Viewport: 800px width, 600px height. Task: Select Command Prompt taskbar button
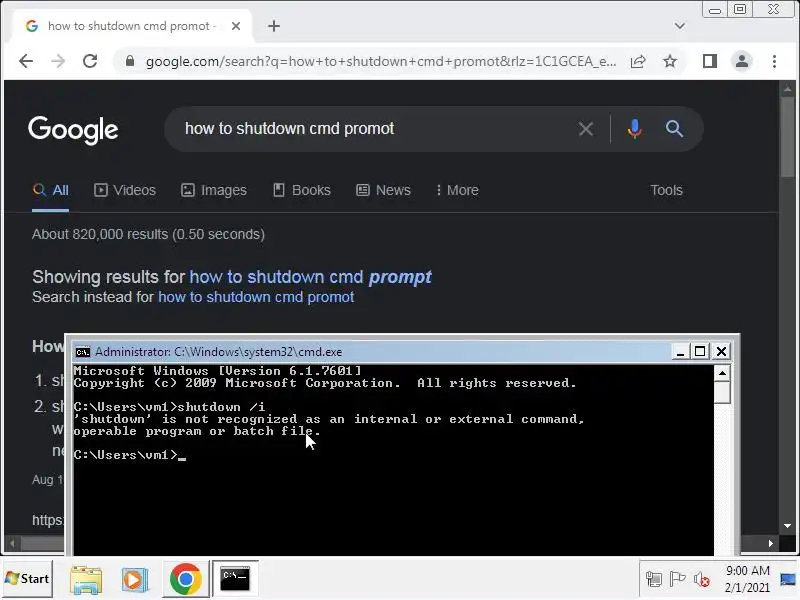(235, 579)
